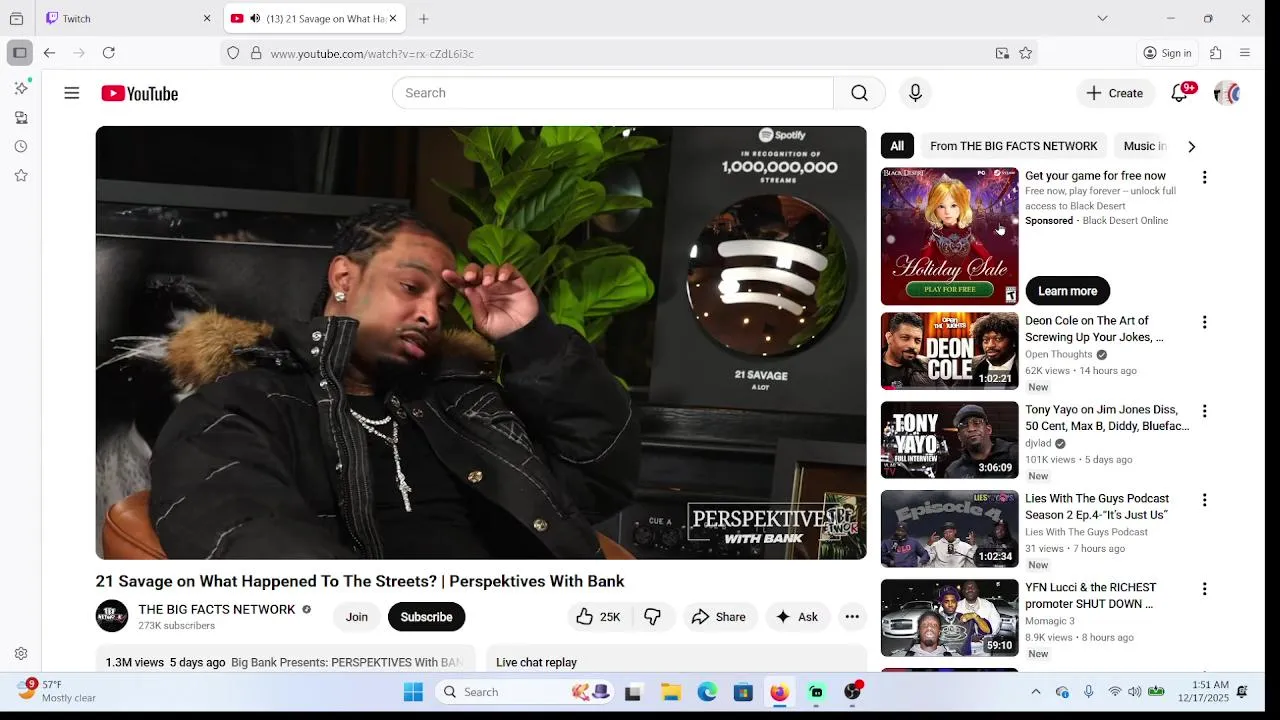Show more filter chips with right arrow
Viewport: 1280px width, 720px height.
[x=1191, y=146]
